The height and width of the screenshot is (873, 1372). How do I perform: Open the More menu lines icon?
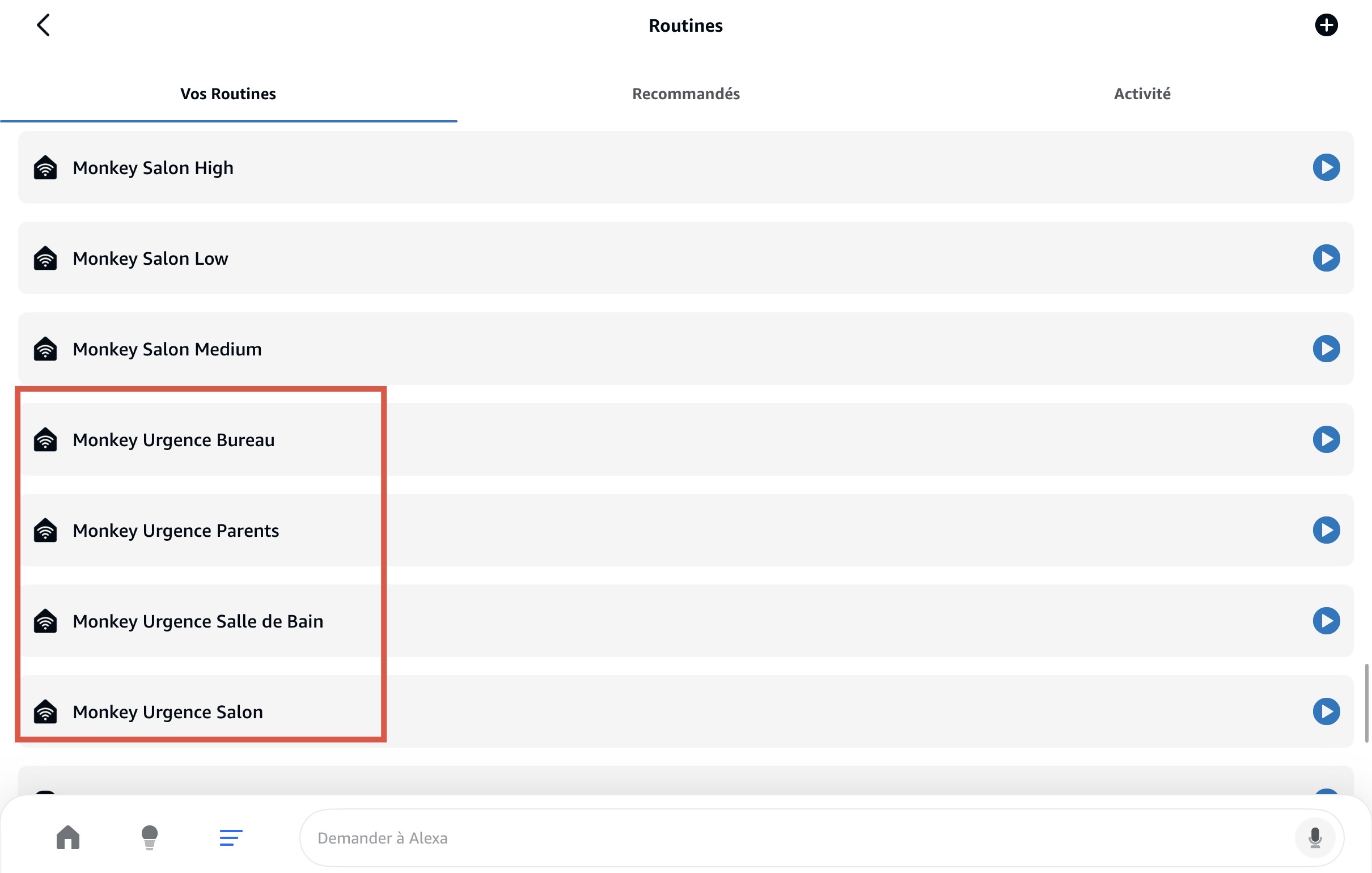pos(231,837)
